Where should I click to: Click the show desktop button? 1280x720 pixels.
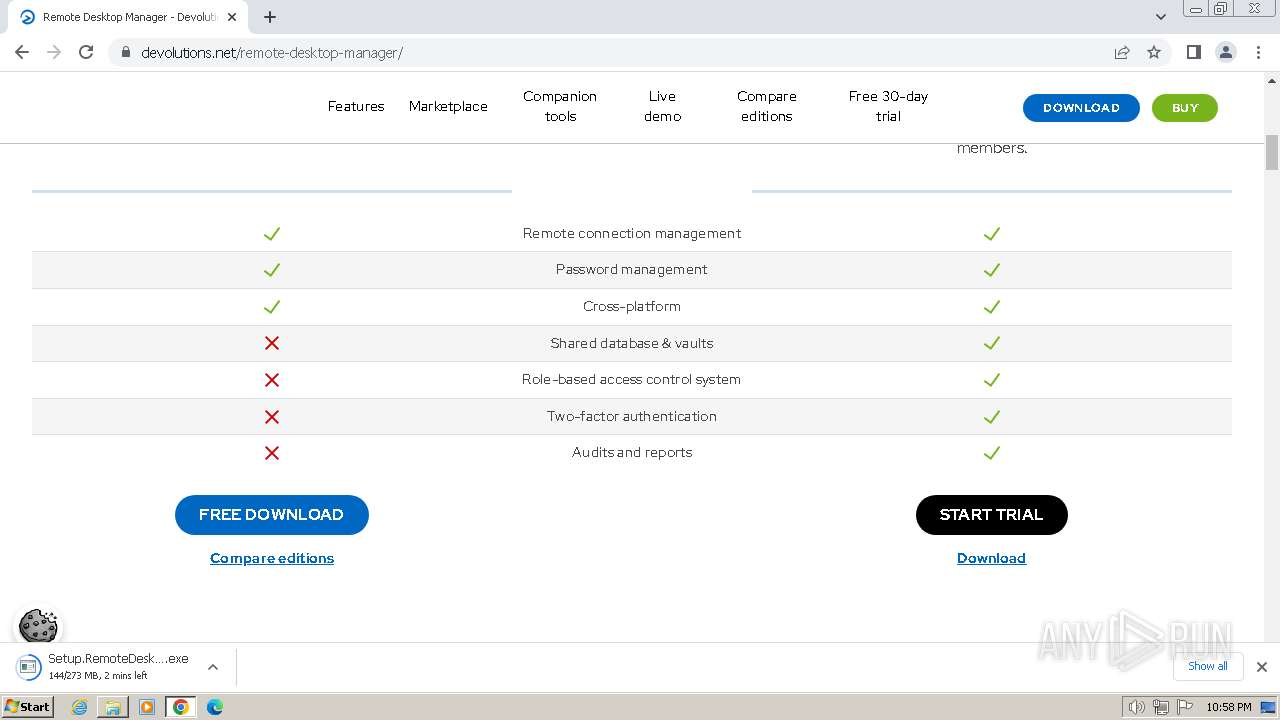[x=1269, y=707]
